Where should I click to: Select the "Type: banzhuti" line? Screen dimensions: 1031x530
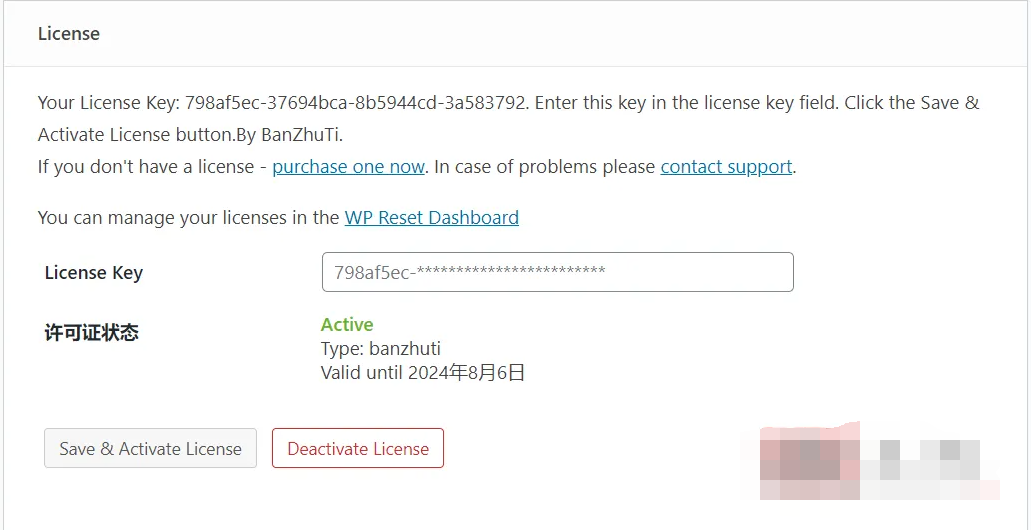pos(381,349)
